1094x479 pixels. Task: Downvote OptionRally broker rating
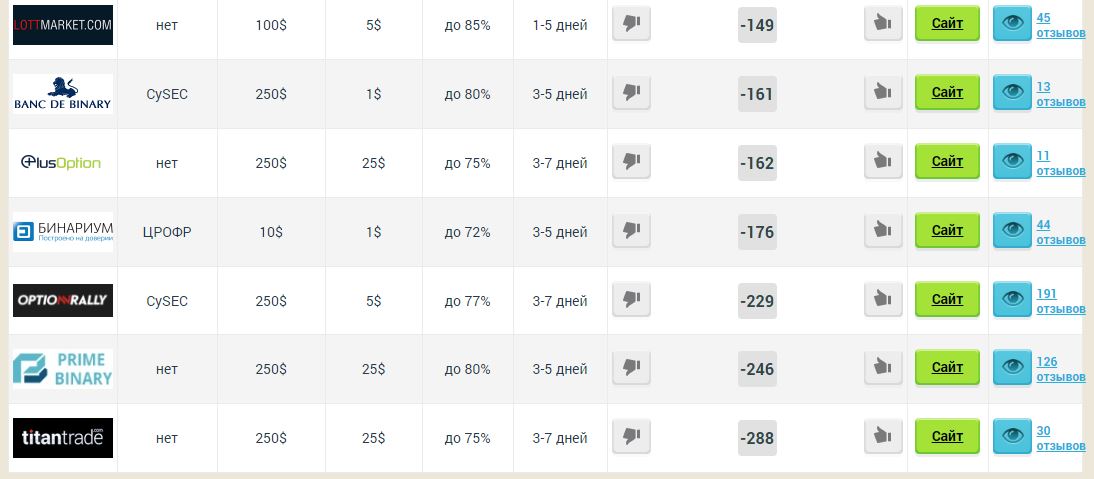pyautogui.click(x=631, y=299)
